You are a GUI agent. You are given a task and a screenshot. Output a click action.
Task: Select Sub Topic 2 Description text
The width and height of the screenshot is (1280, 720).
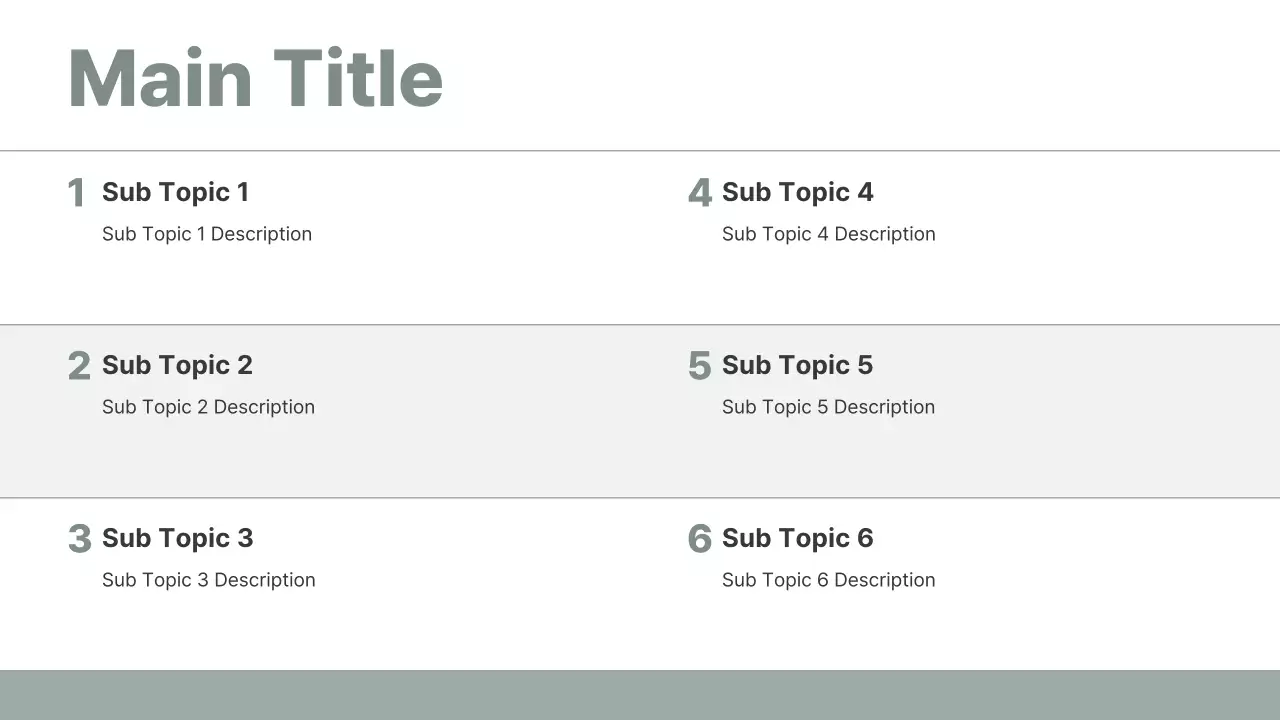click(x=208, y=407)
